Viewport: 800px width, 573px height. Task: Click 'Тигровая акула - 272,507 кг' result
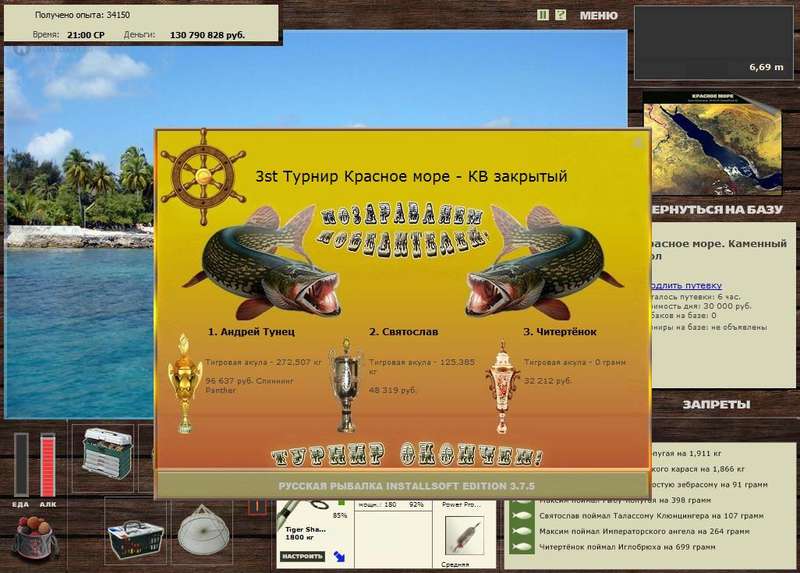coord(263,362)
